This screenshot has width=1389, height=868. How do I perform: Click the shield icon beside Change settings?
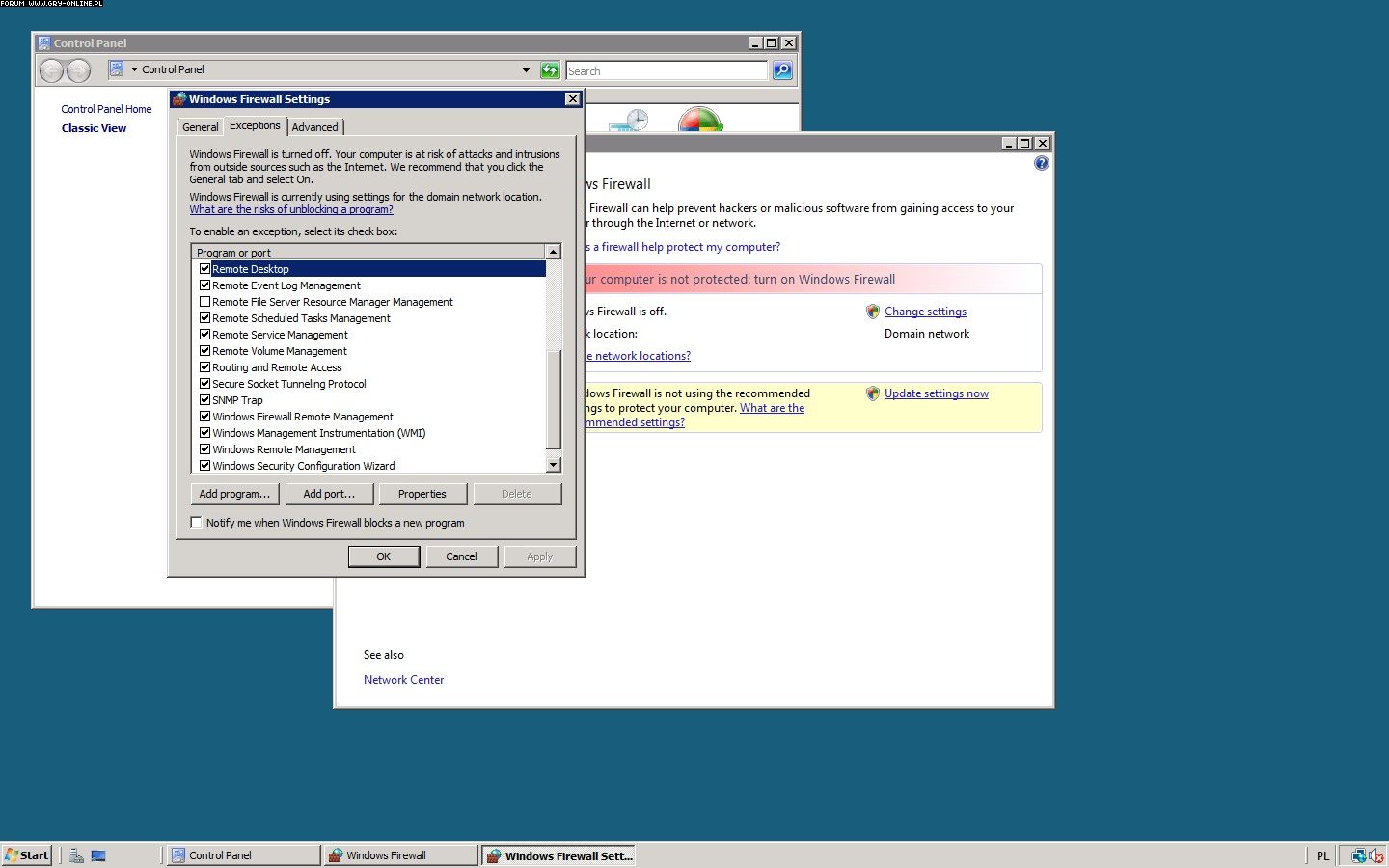[873, 312]
